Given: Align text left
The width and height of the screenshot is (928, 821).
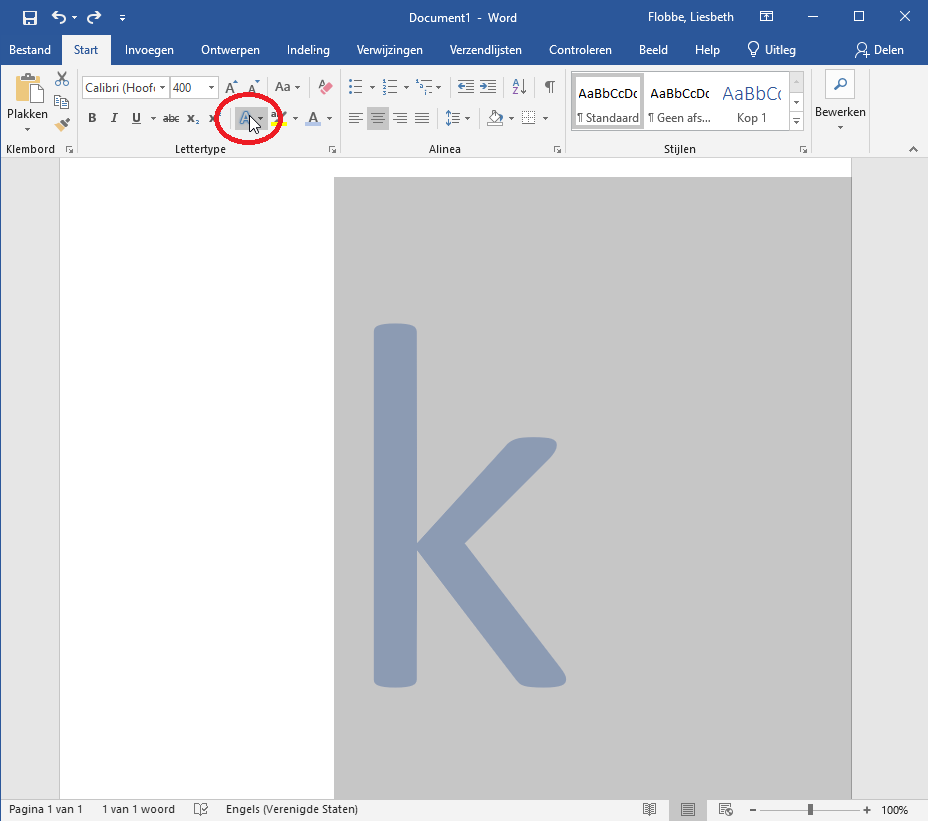Looking at the screenshot, I should tap(356, 118).
